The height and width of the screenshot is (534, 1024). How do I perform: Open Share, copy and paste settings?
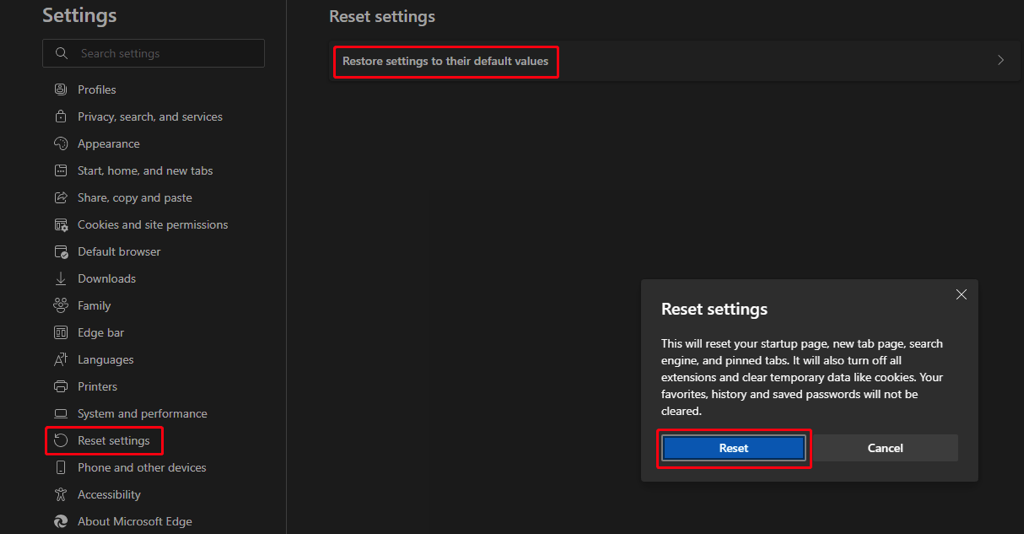tap(135, 197)
